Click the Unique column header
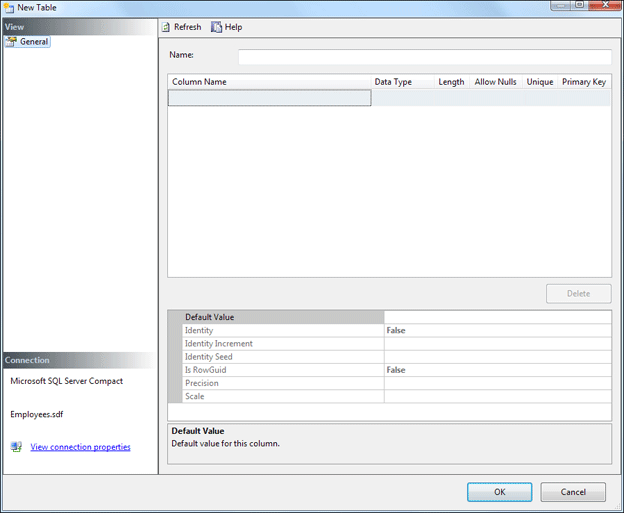The image size is (624, 513). [540, 82]
